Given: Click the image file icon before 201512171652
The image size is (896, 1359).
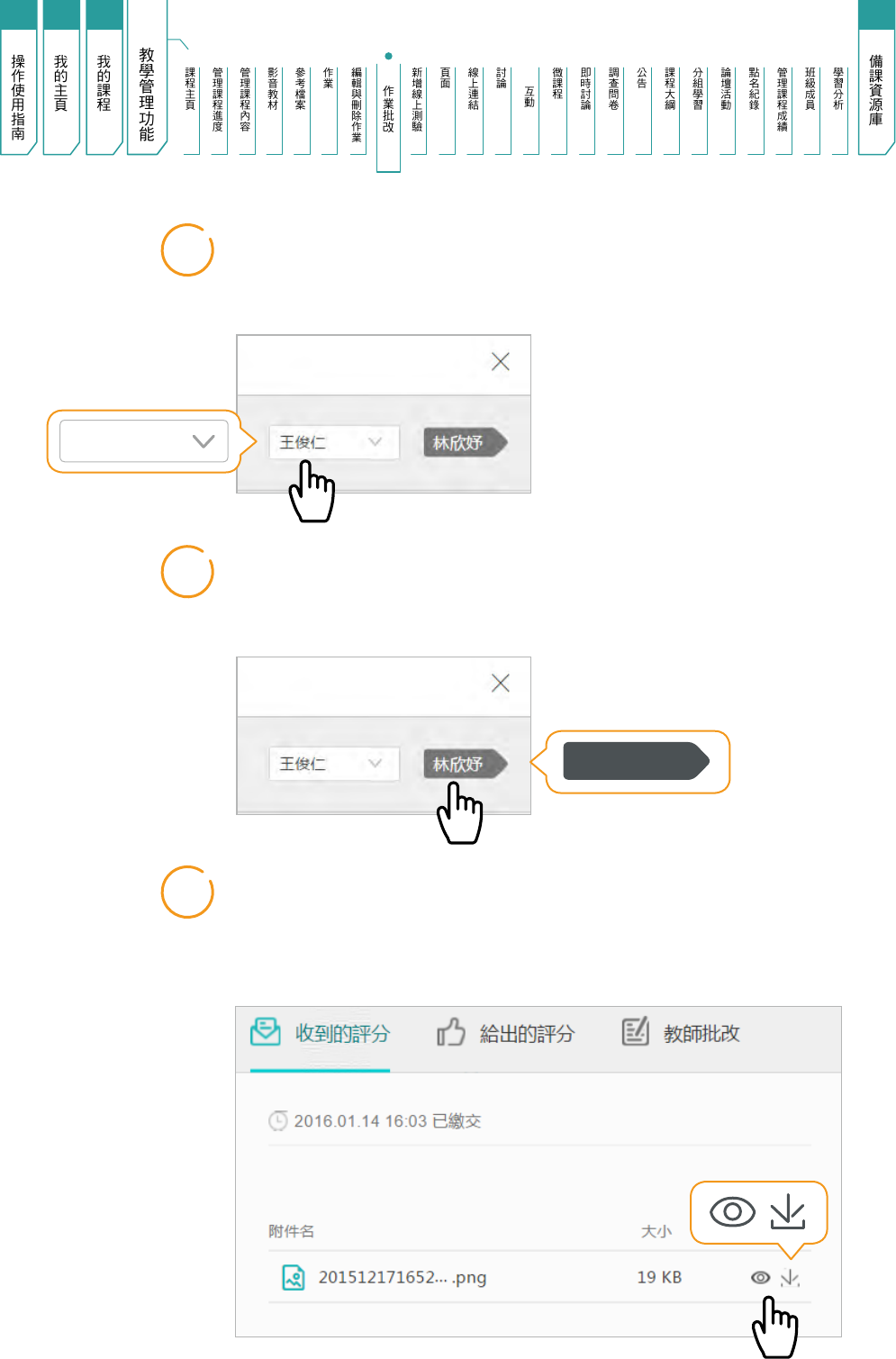Looking at the screenshot, I should [294, 1277].
